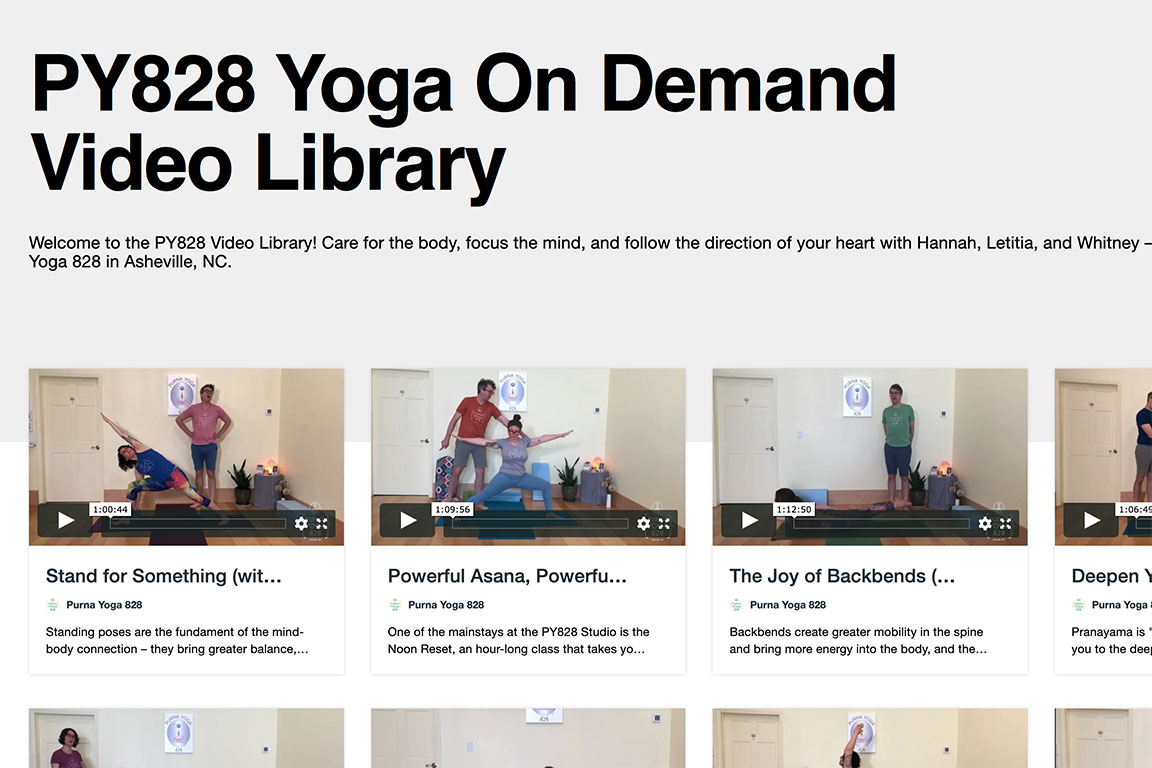Open settings gear on Joy of Backbends video
1152x768 pixels.
click(985, 523)
